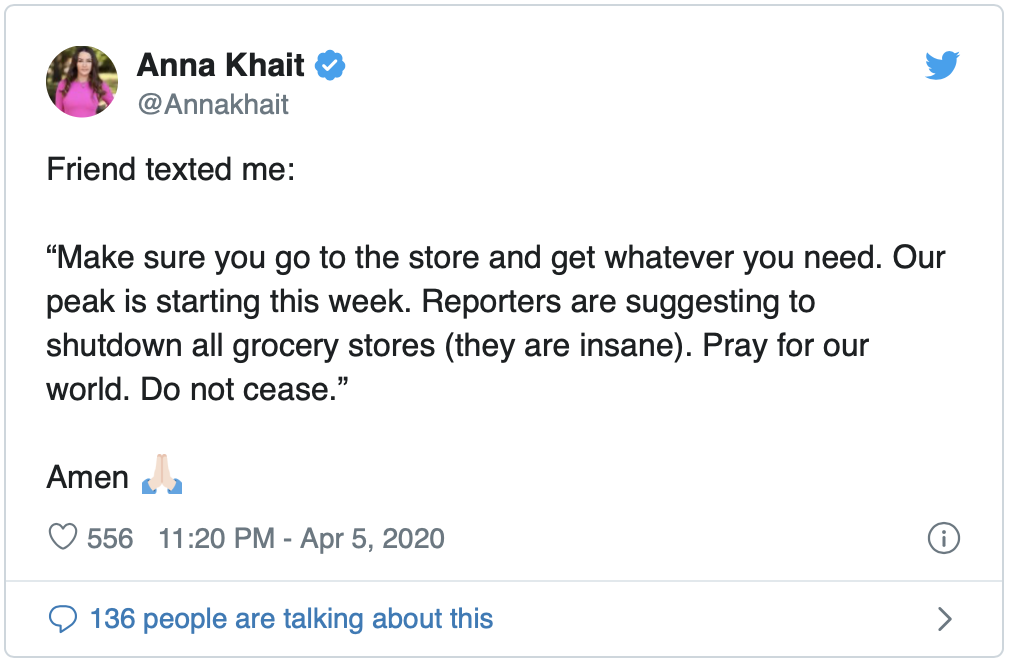Click the 556 likes count
This screenshot has width=1020, height=664.
pos(110,538)
